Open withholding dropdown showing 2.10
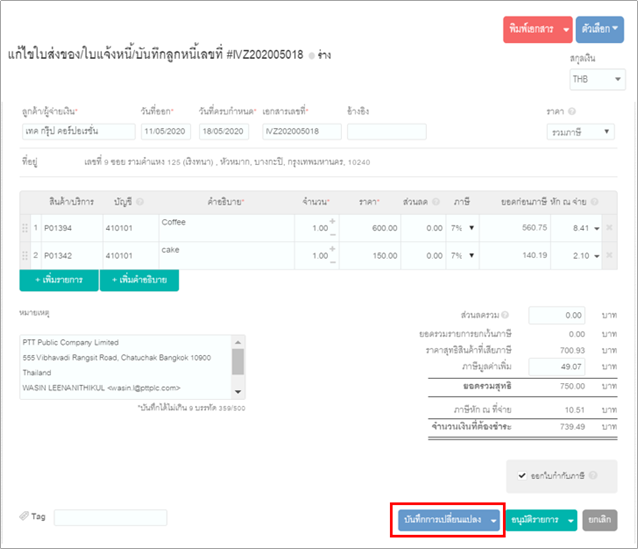 point(597,256)
